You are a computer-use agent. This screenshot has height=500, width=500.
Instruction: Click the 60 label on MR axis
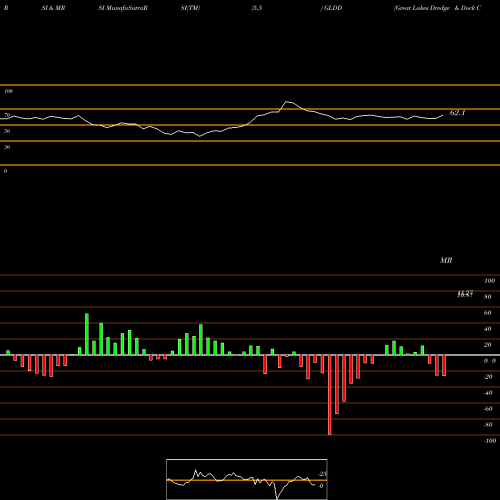point(488,313)
